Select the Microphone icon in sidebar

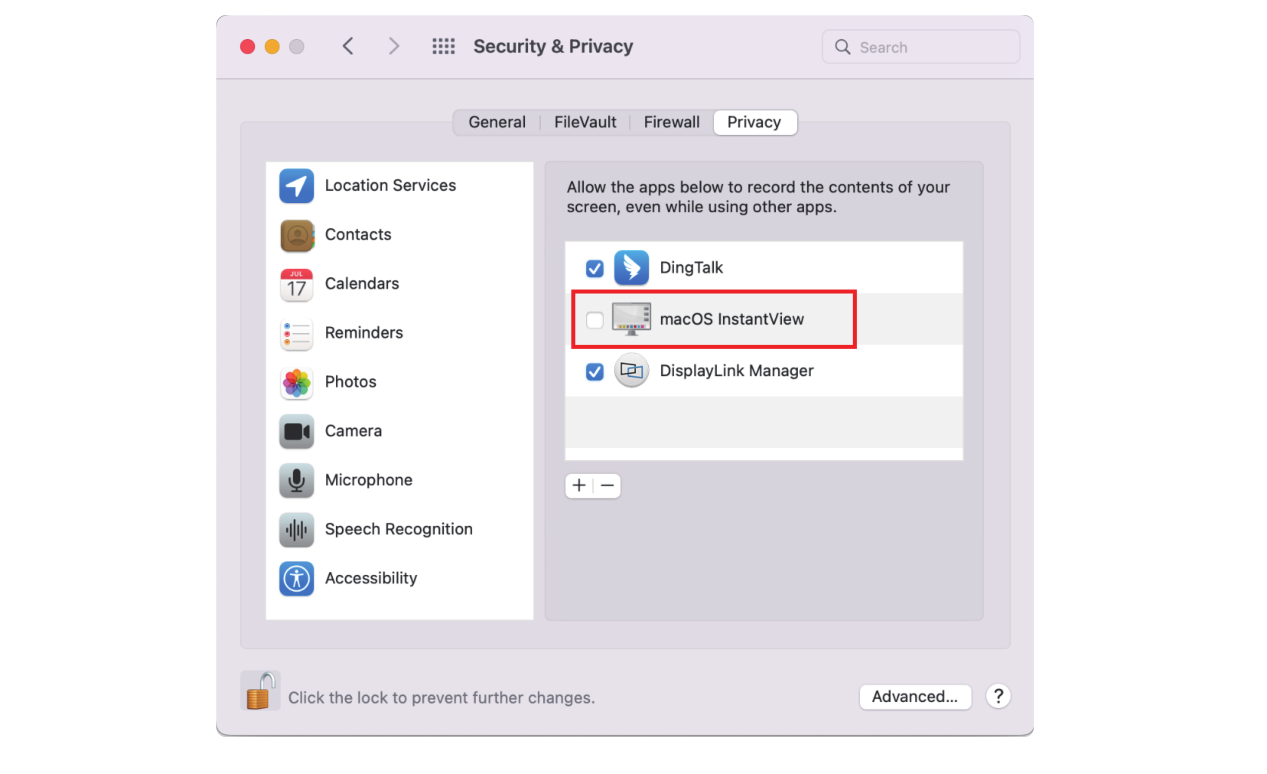[297, 480]
